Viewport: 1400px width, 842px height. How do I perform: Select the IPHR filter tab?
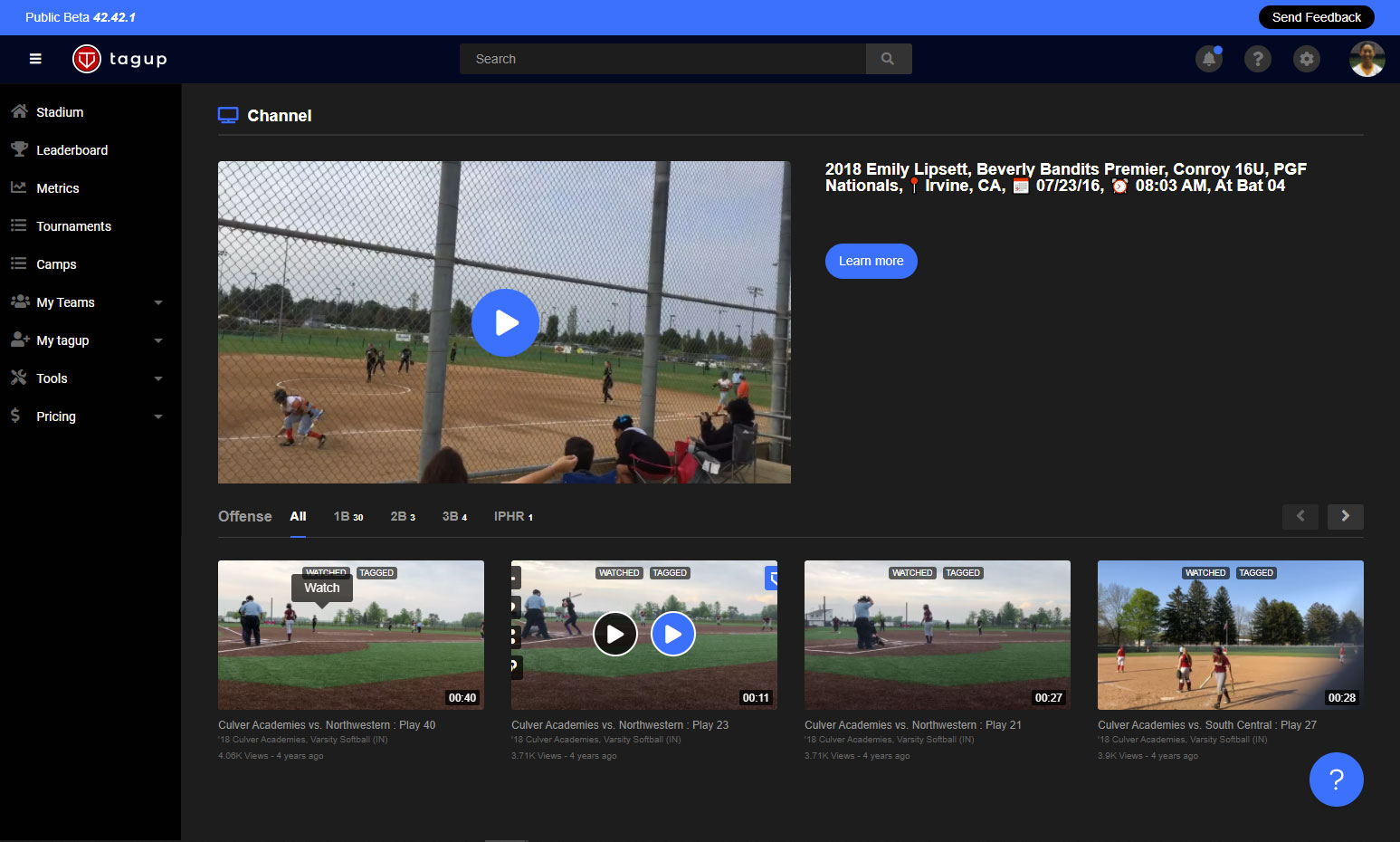point(512,516)
